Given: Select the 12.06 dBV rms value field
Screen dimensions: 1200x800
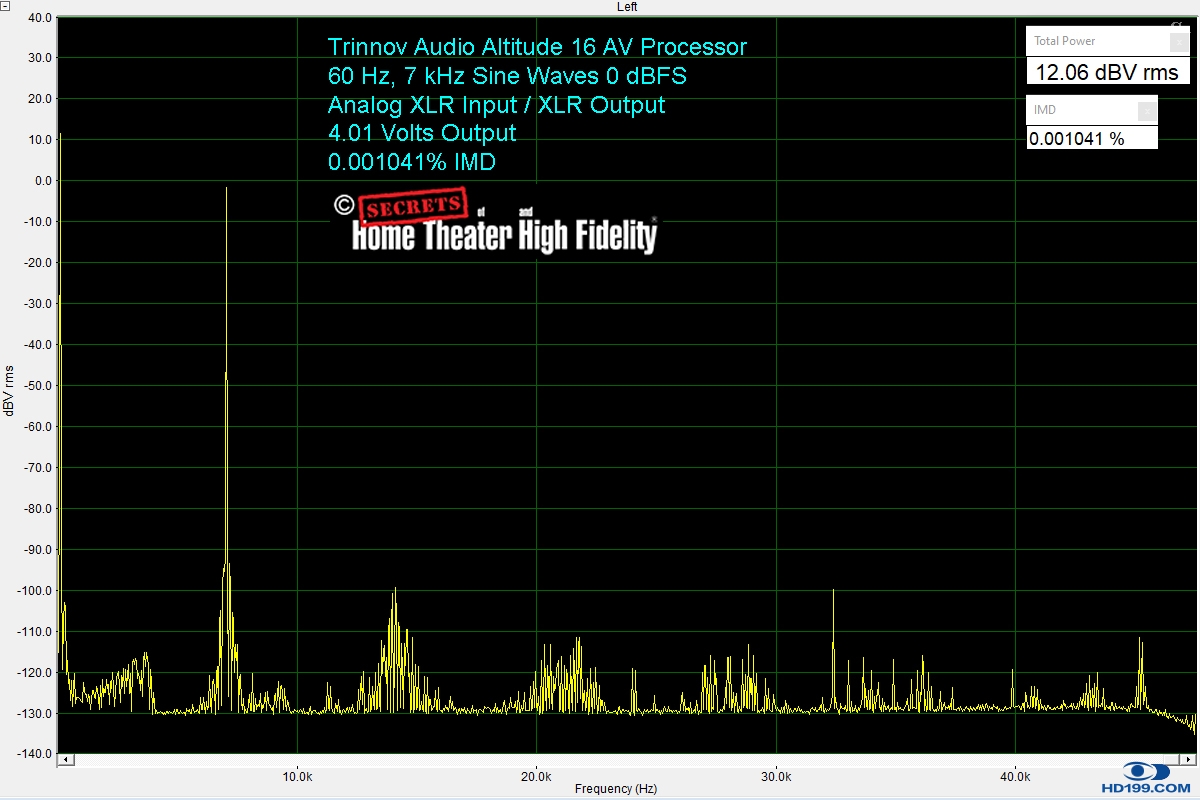Looking at the screenshot, I should point(1107,72).
